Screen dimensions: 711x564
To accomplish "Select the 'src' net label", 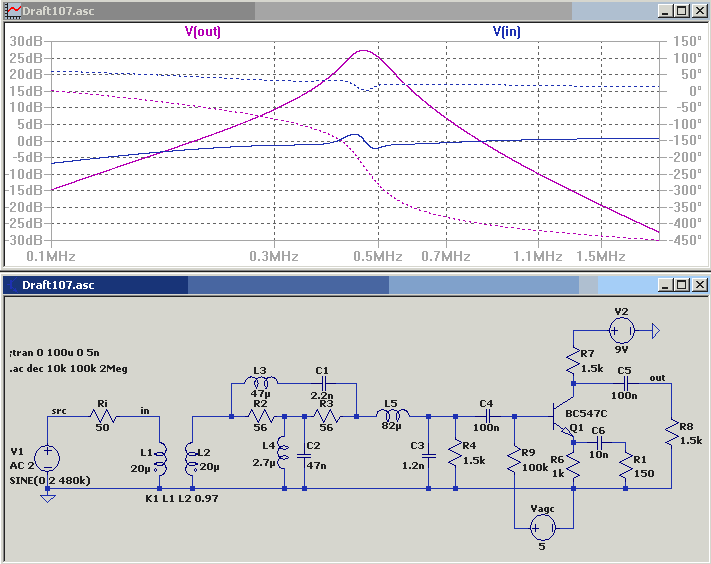I will point(59,411).
